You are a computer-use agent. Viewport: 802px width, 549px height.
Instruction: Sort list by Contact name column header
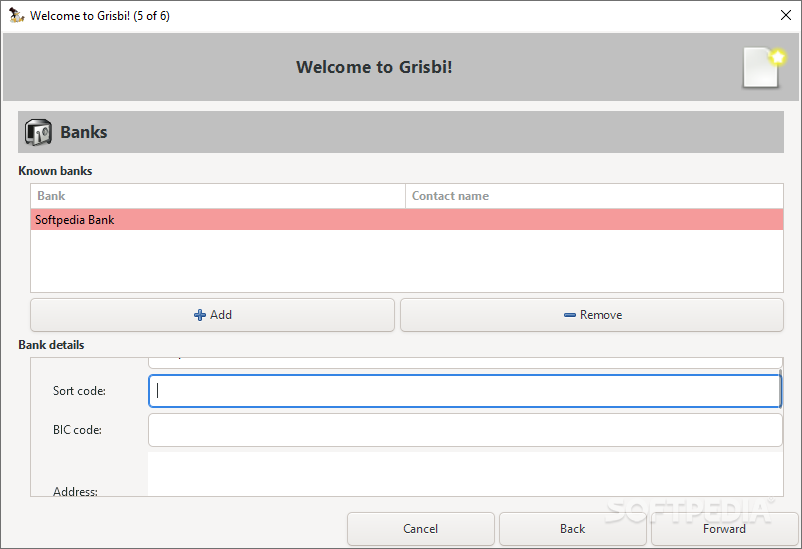click(x=594, y=196)
